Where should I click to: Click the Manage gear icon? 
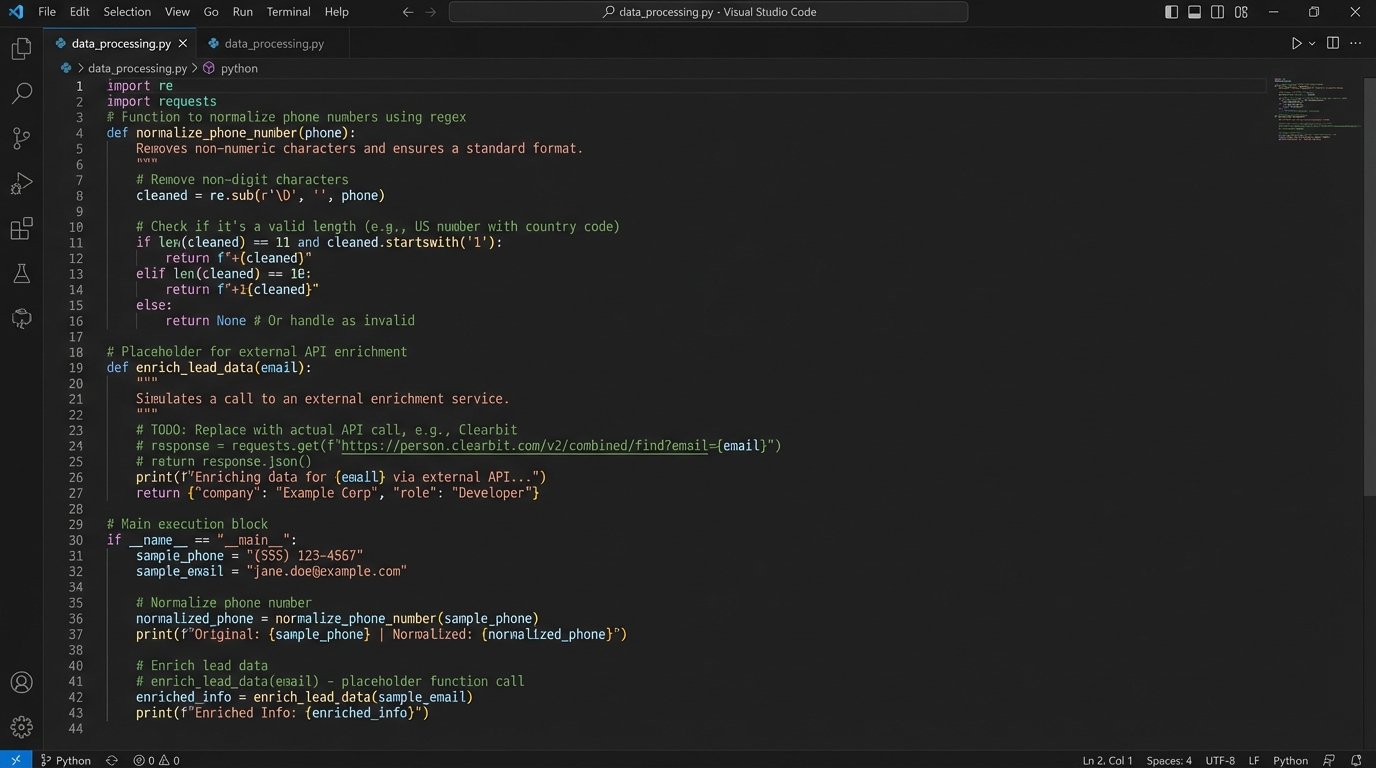(21, 727)
